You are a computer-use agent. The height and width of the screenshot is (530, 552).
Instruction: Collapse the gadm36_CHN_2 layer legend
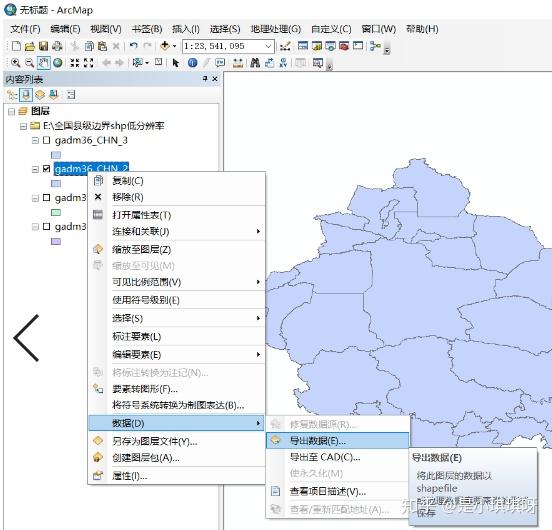pos(35,169)
